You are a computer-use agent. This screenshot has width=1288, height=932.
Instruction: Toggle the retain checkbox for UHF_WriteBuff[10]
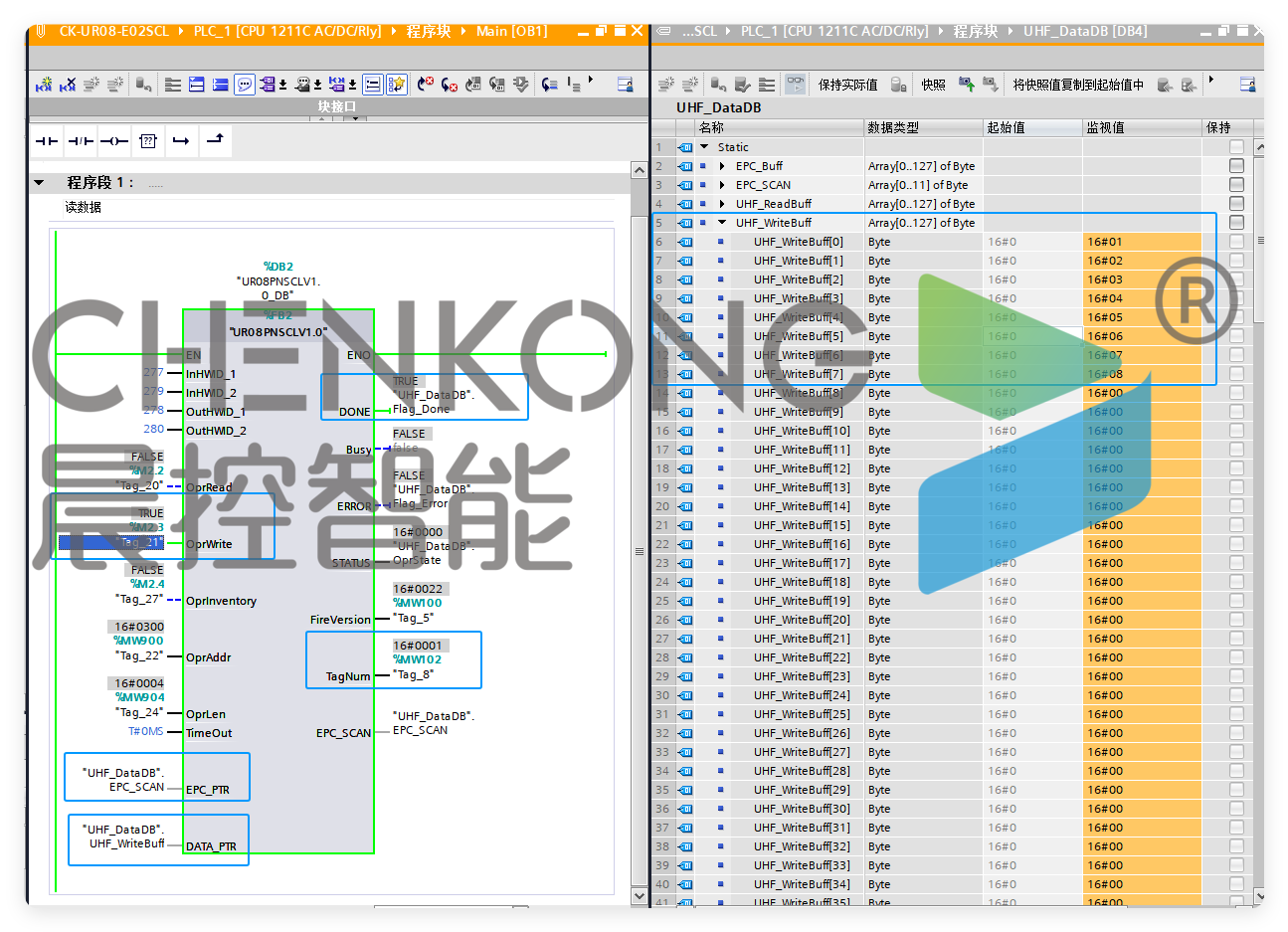pyautogui.click(x=1236, y=431)
